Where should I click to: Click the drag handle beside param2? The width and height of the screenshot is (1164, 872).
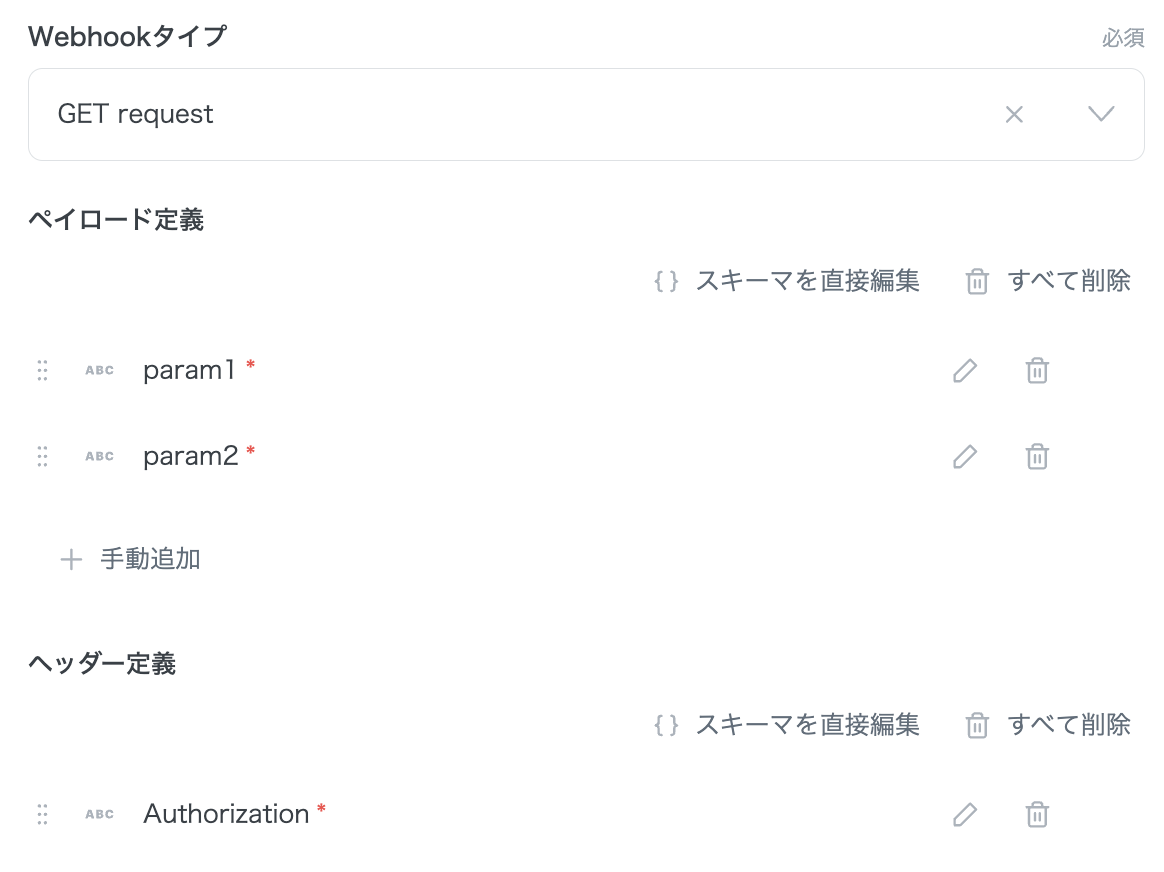pyautogui.click(x=42, y=457)
